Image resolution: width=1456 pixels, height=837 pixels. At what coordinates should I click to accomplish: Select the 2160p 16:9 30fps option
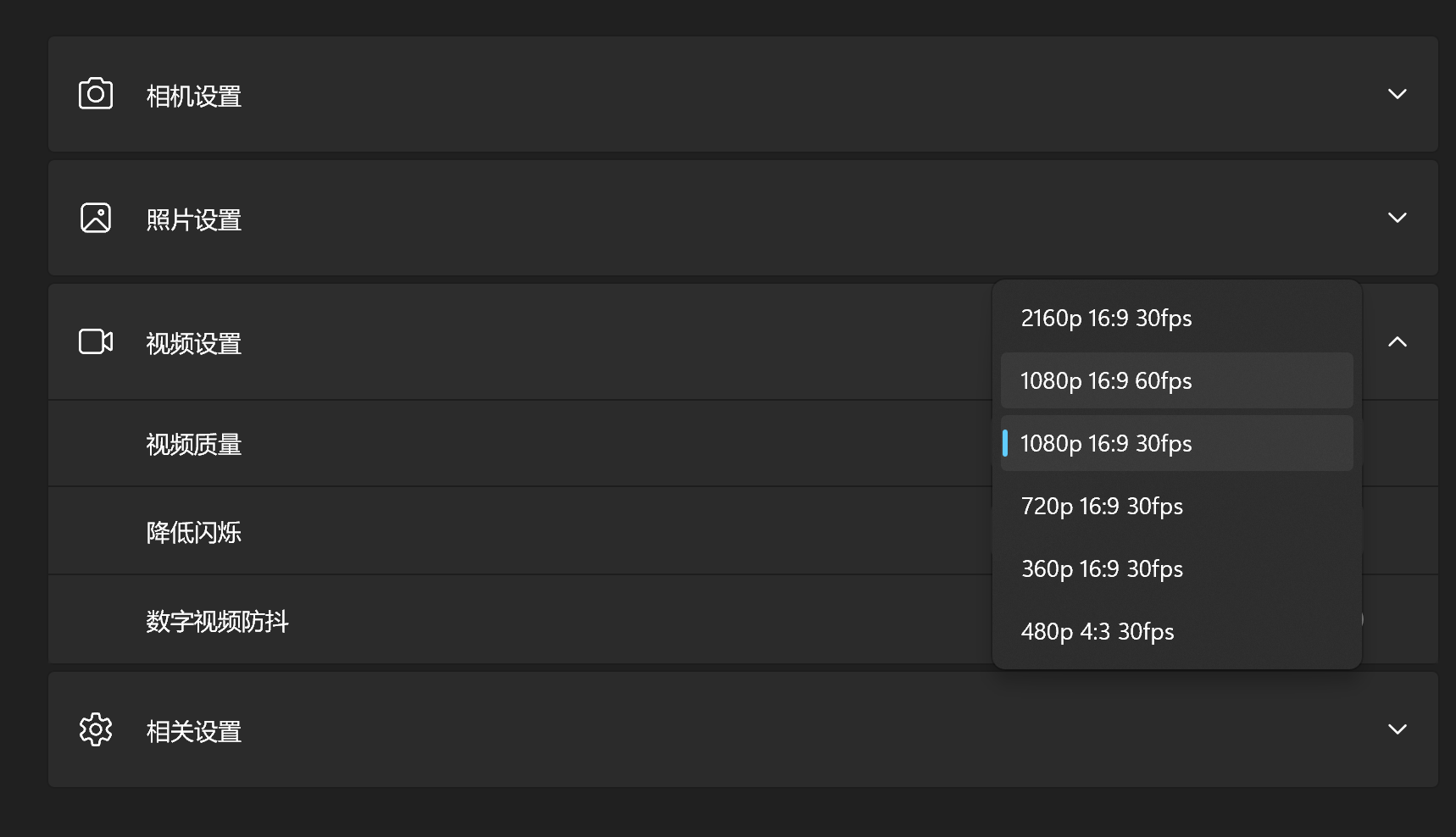pyautogui.click(x=1176, y=318)
